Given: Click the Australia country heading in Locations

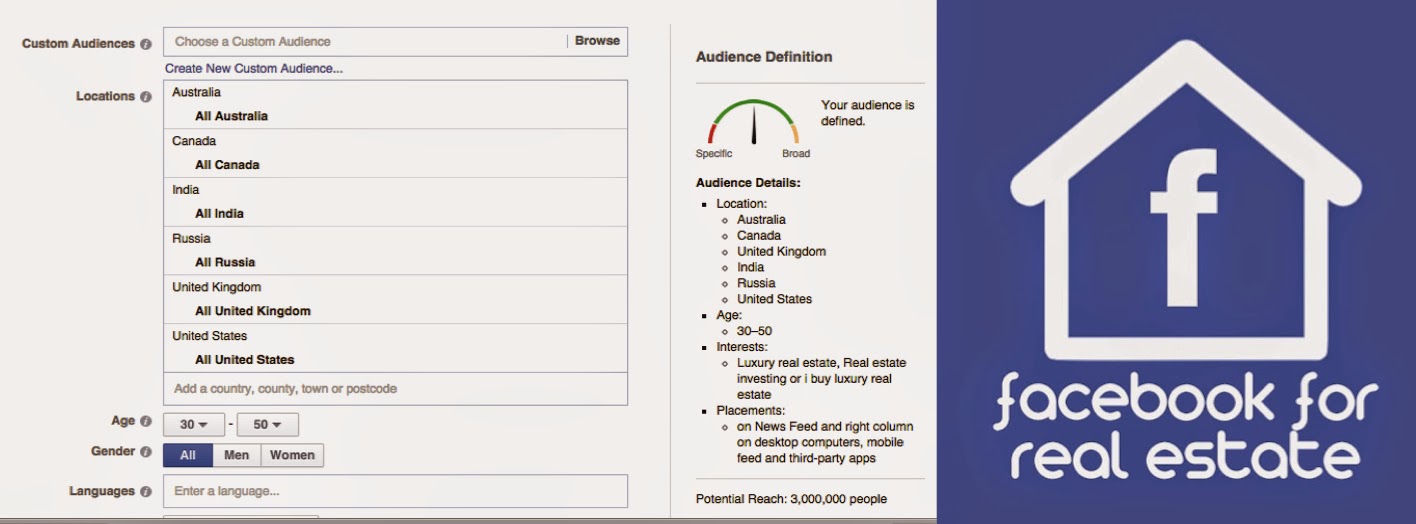Looking at the screenshot, I should click(196, 92).
